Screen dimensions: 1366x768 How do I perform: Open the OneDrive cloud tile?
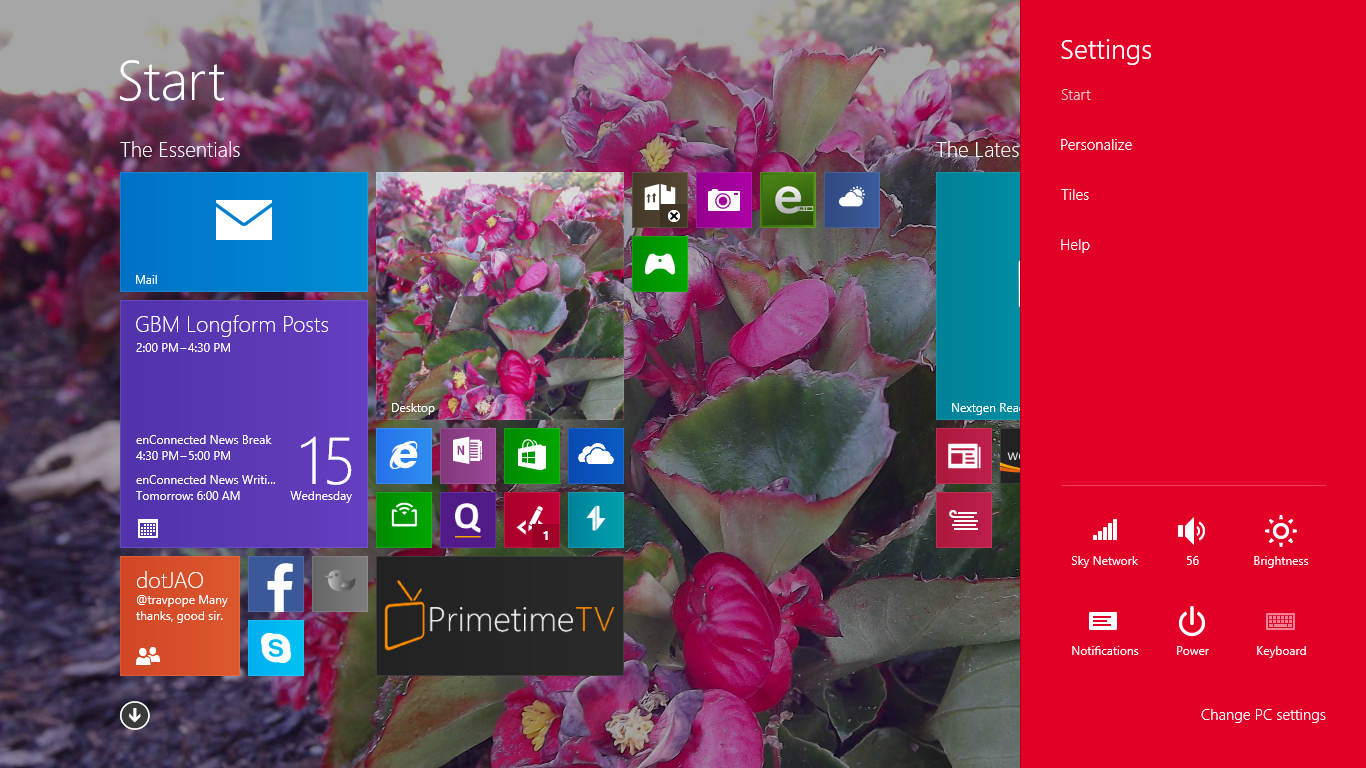click(596, 456)
